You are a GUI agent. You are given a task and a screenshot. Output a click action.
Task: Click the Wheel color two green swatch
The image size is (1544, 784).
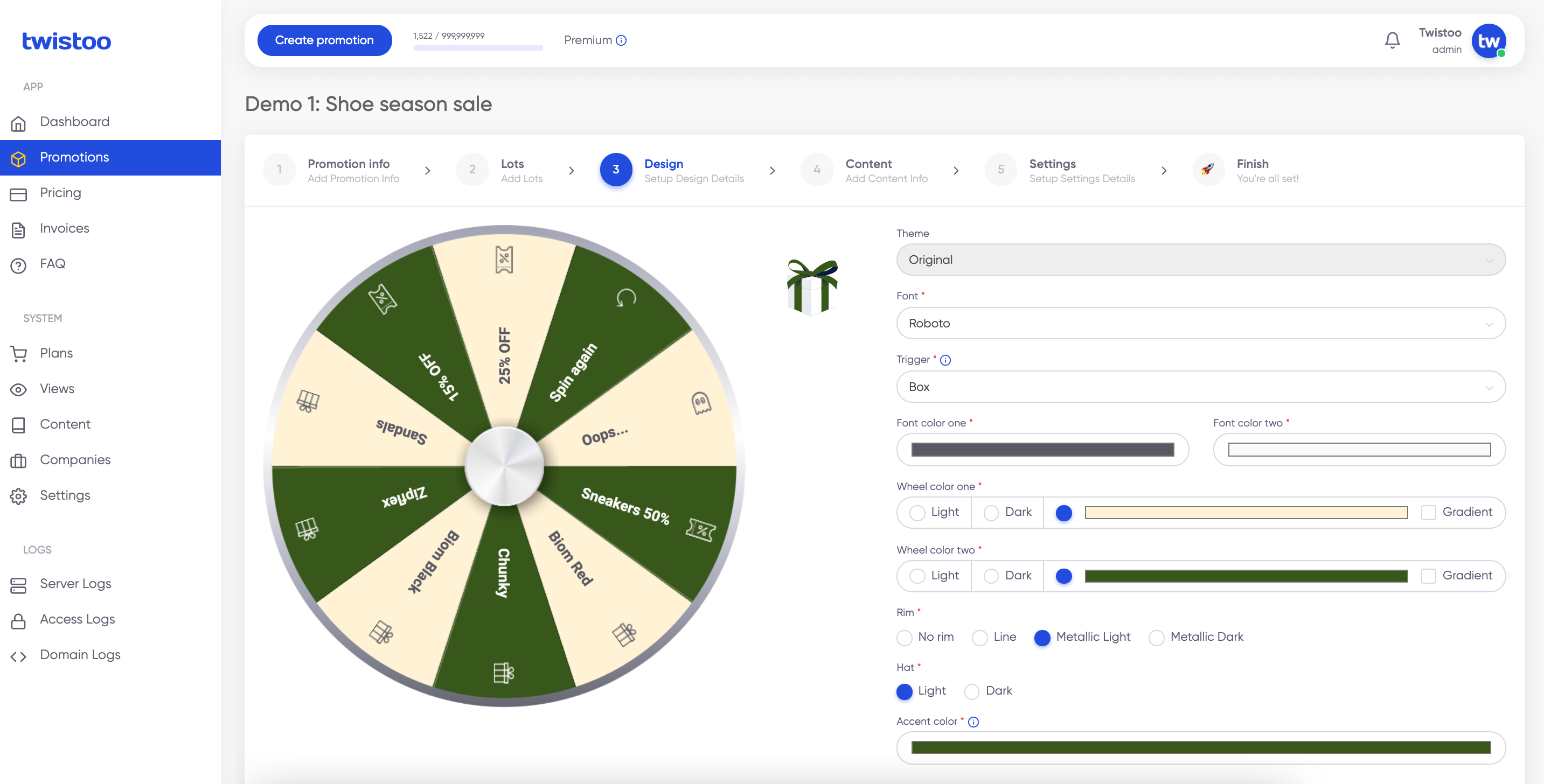coord(1246,576)
